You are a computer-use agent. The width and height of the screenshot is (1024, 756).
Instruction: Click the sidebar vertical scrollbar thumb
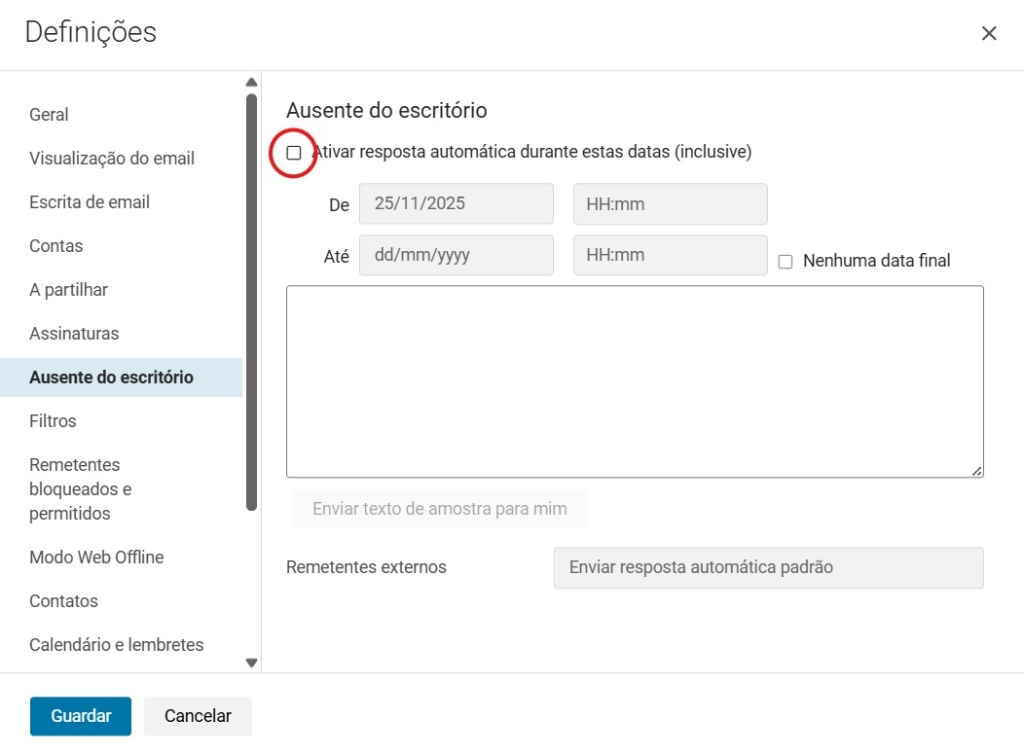[x=252, y=300]
